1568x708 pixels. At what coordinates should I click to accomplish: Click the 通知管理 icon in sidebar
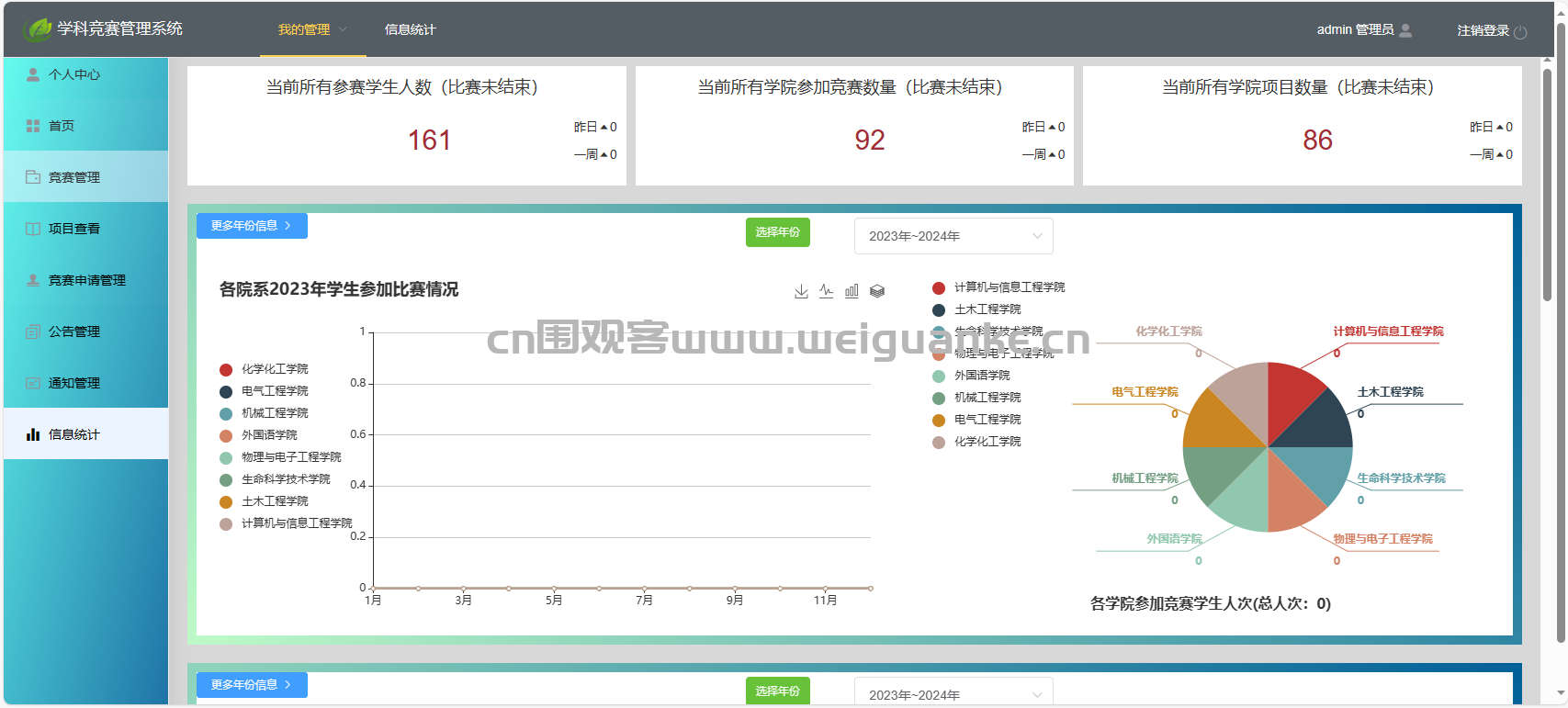pos(33,383)
